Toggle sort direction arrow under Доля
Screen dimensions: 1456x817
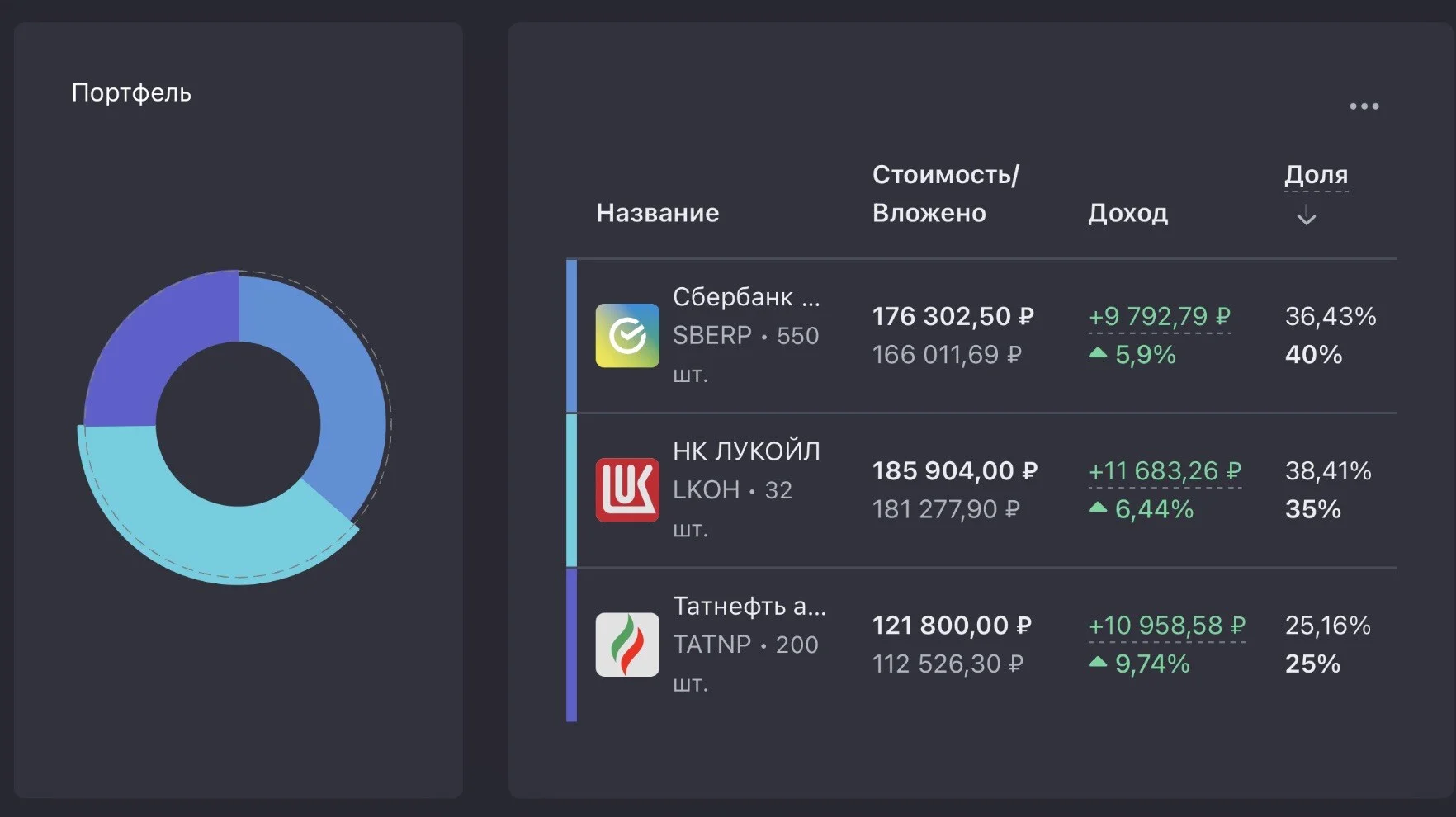[x=1306, y=216]
